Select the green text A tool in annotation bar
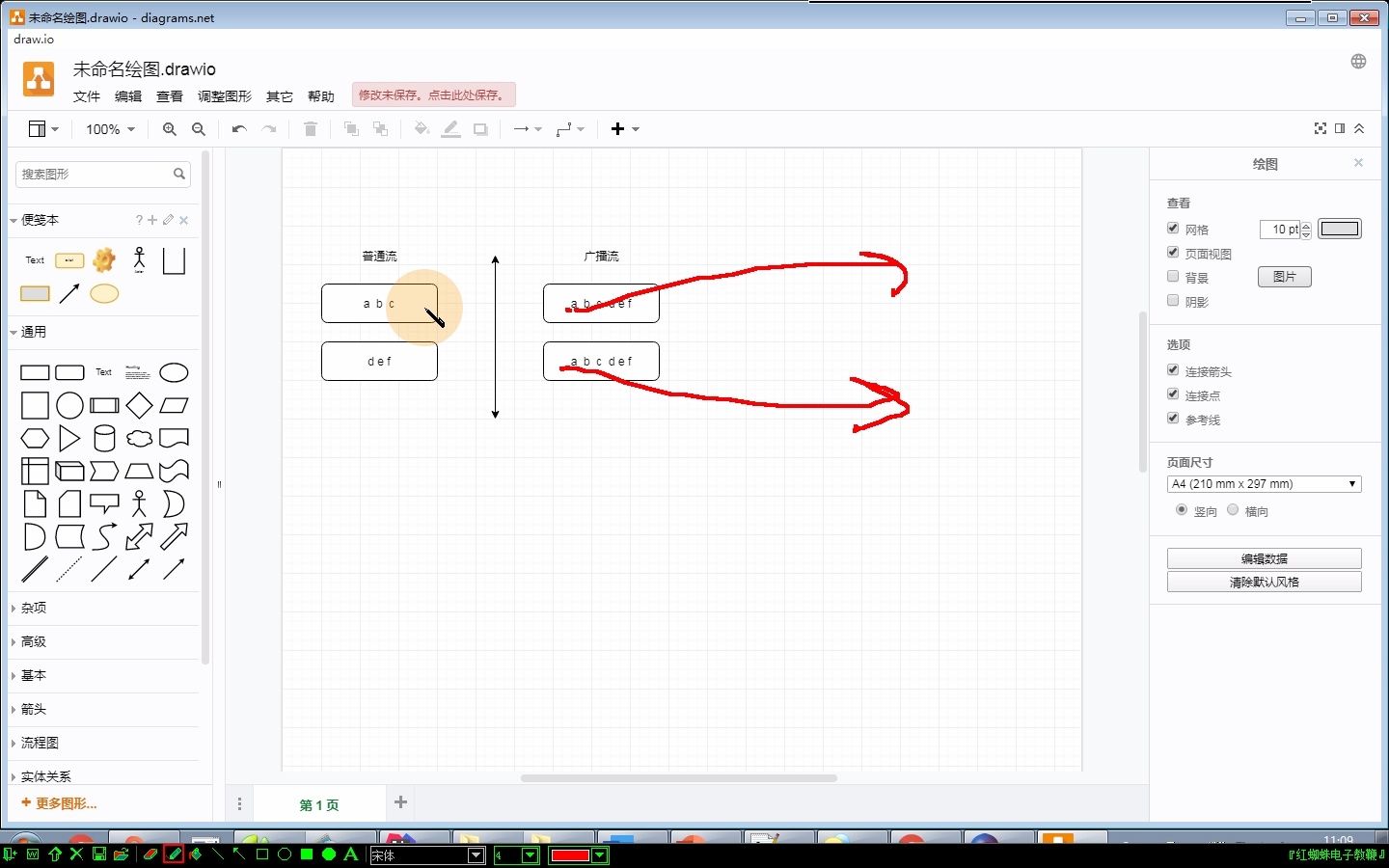The image size is (1389, 868). point(351,854)
